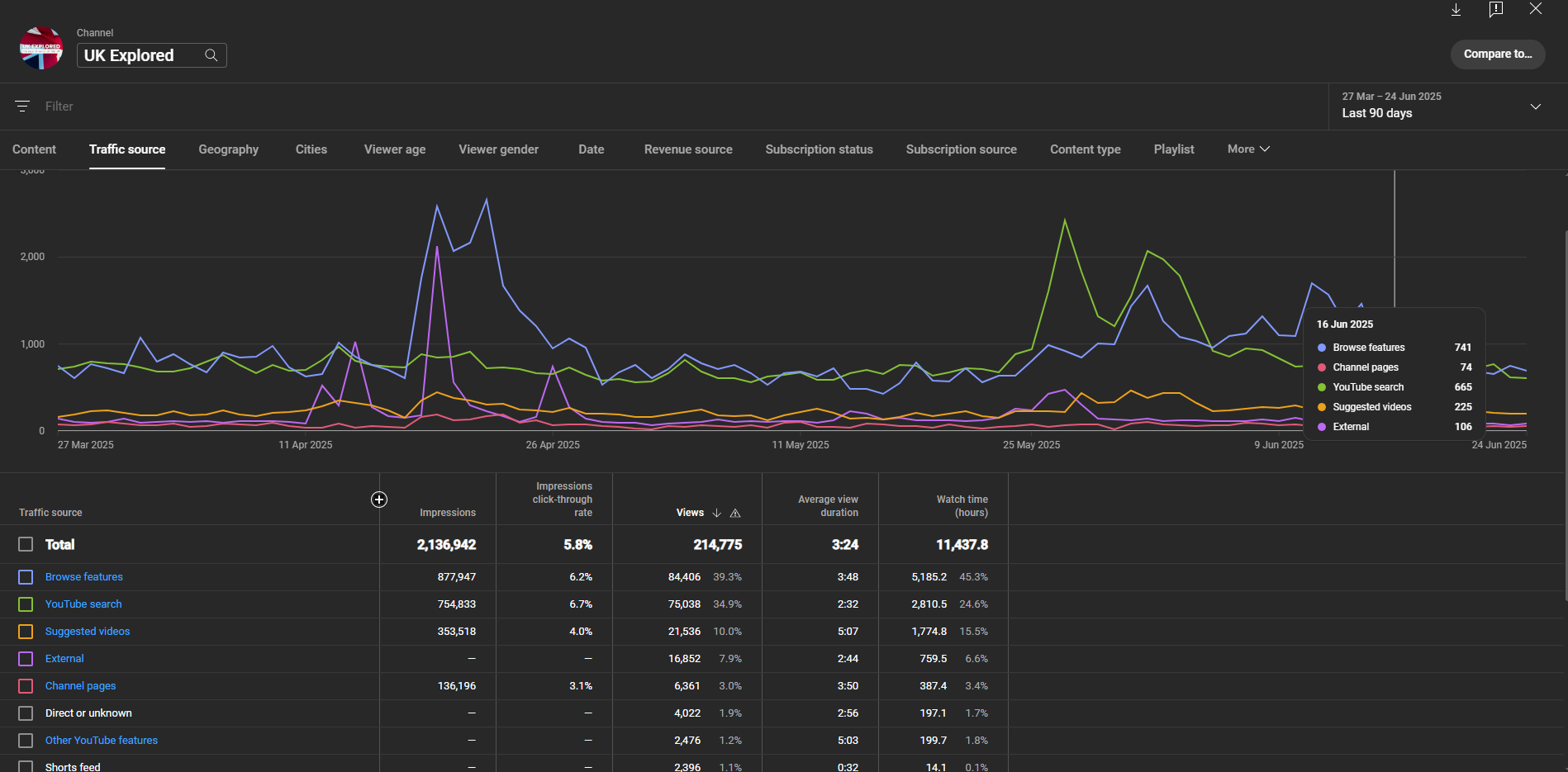1568x772 pixels.
Task: Click total views value 214,775
Action: (x=718, y=545)
